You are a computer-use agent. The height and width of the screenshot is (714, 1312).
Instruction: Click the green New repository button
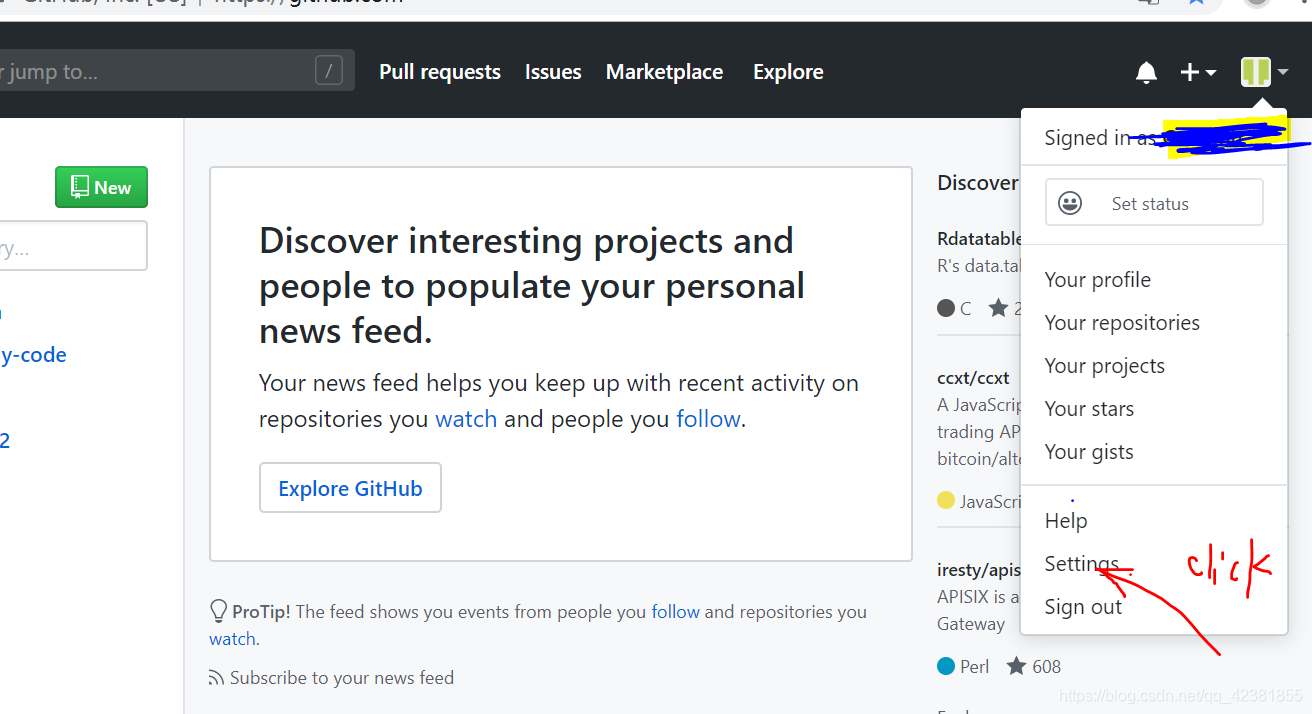101,187
